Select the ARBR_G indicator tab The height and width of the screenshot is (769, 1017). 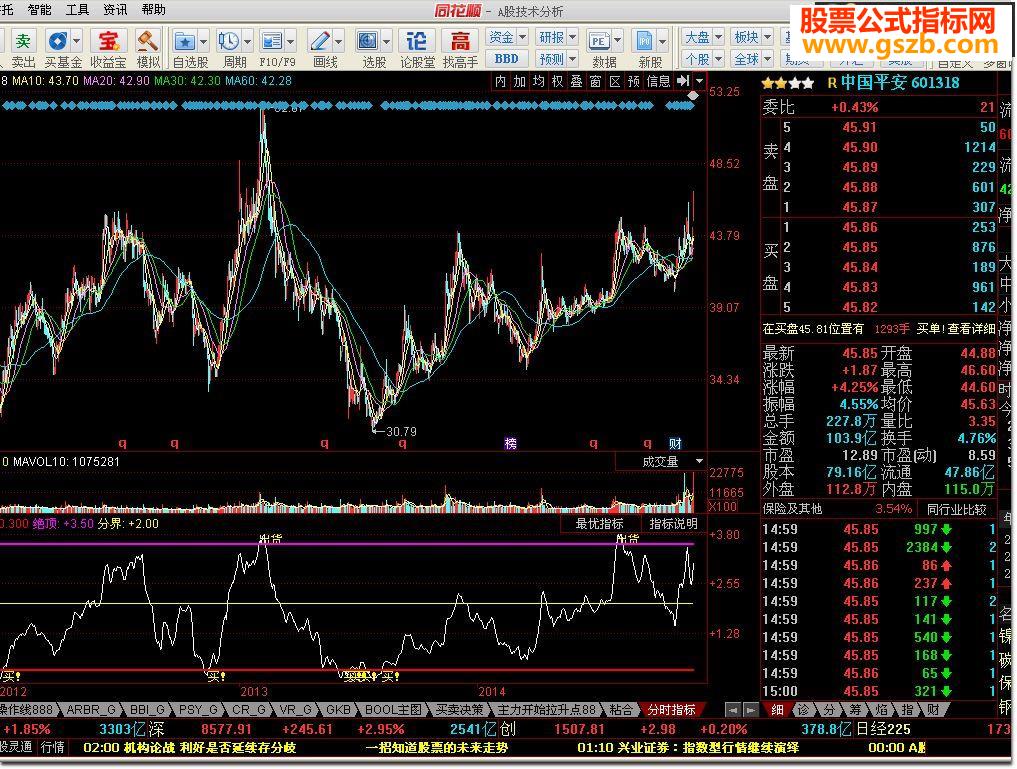91,710
